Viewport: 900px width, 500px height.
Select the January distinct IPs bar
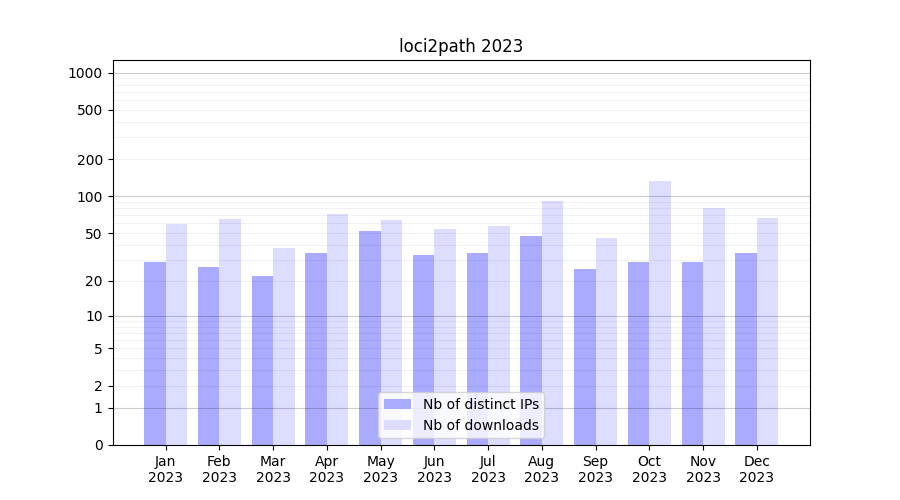(155, 353)
